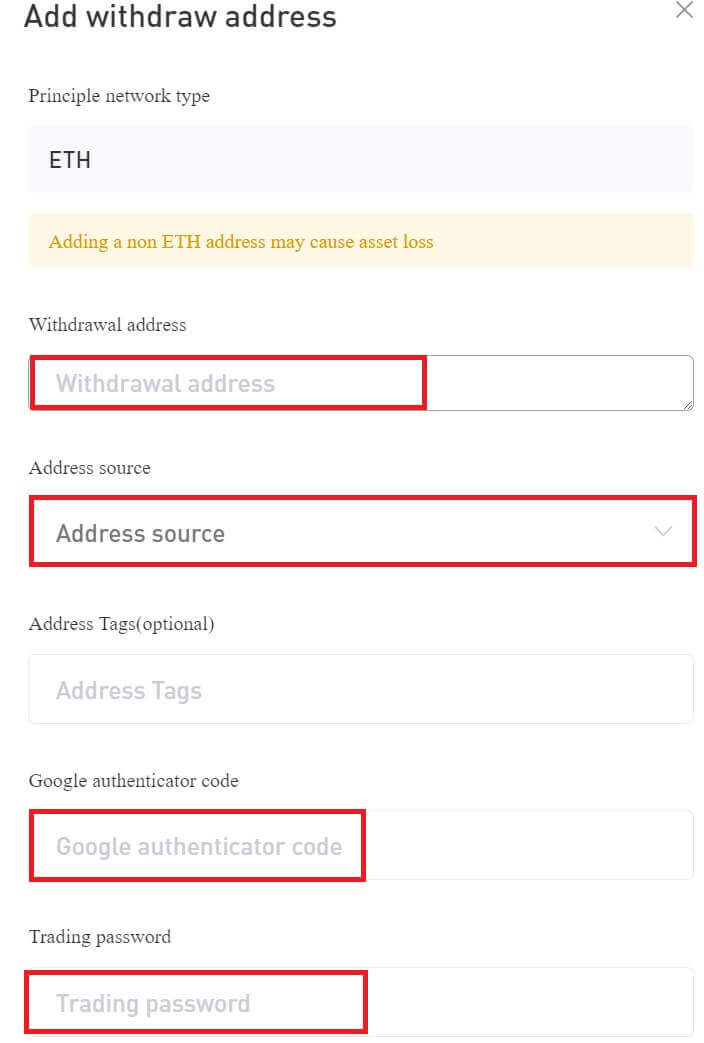
Task: Click the resize handle on withdrawal address box
Action: (688, 404)
